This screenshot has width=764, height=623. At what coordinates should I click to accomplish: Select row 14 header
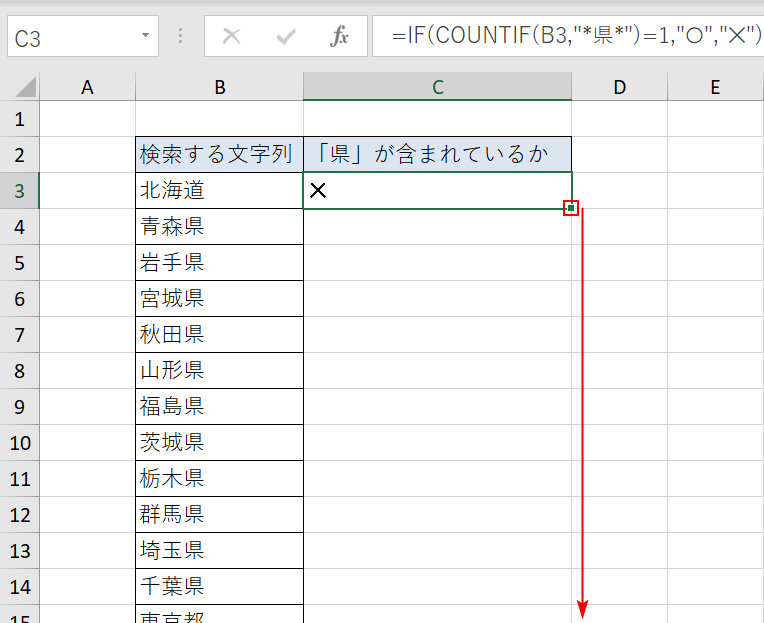point(19,587)
